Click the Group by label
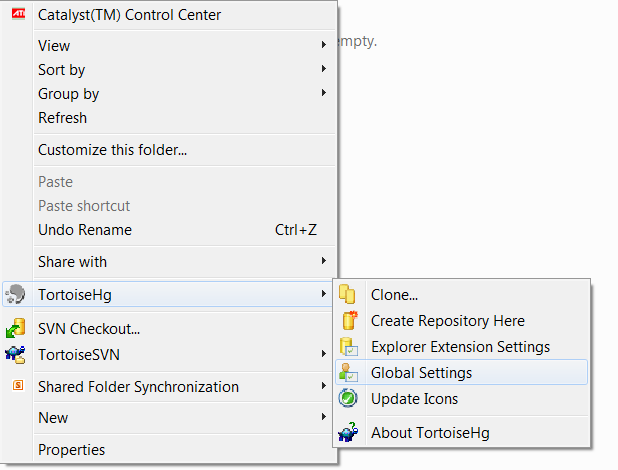Screen dimensions: 618x470 click(69, 94)
